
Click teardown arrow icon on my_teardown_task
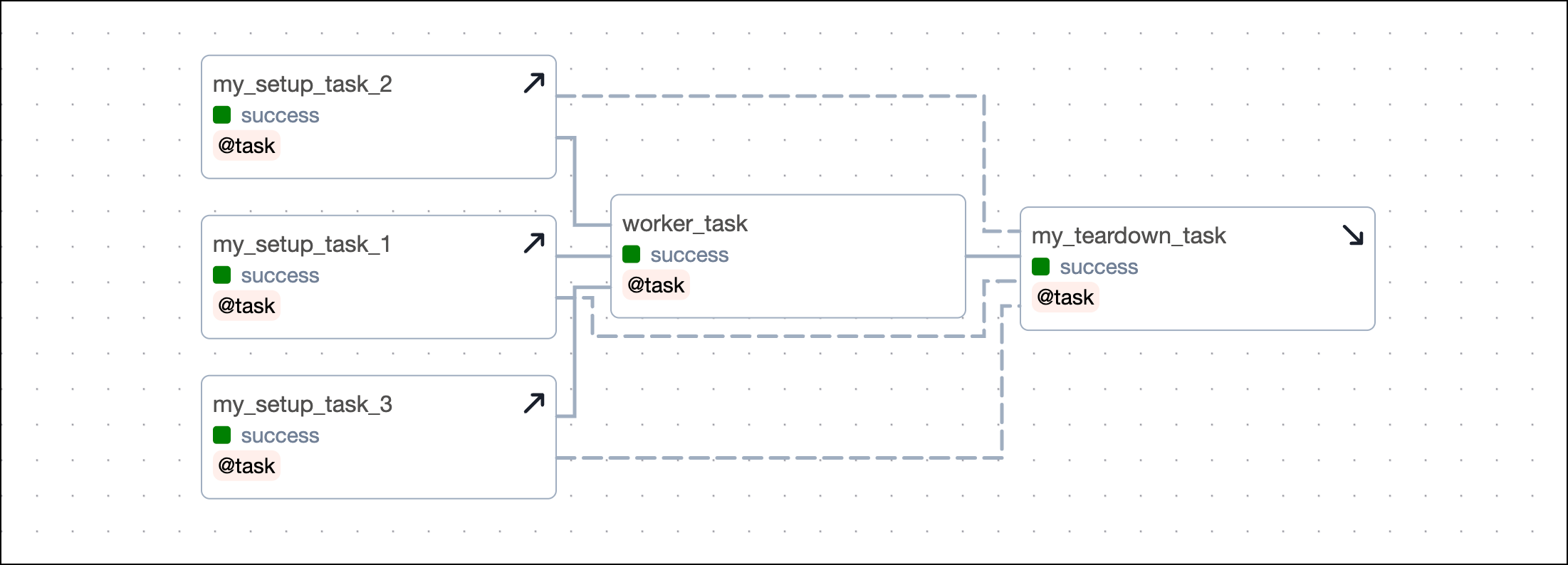click(x=1352, y=235)
